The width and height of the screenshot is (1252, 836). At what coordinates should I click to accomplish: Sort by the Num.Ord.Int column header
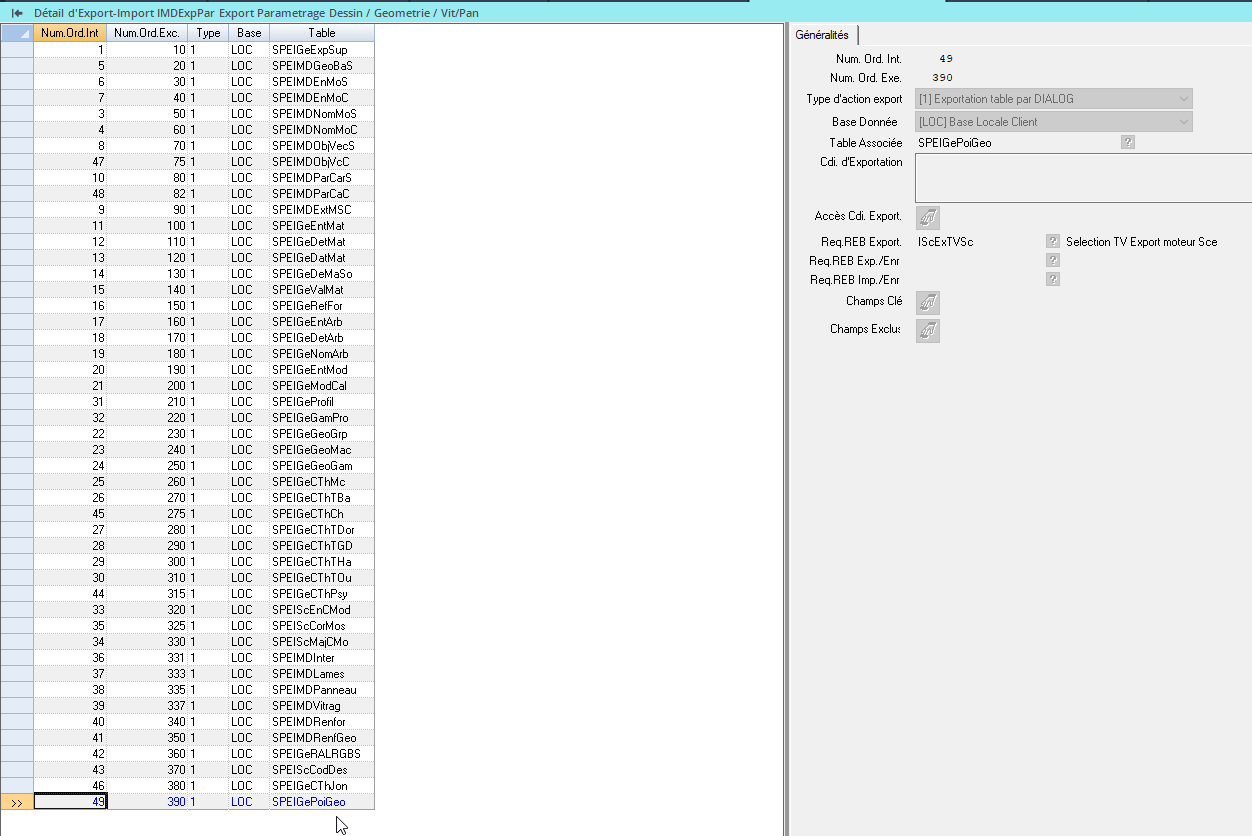click(x=70, y=33)
